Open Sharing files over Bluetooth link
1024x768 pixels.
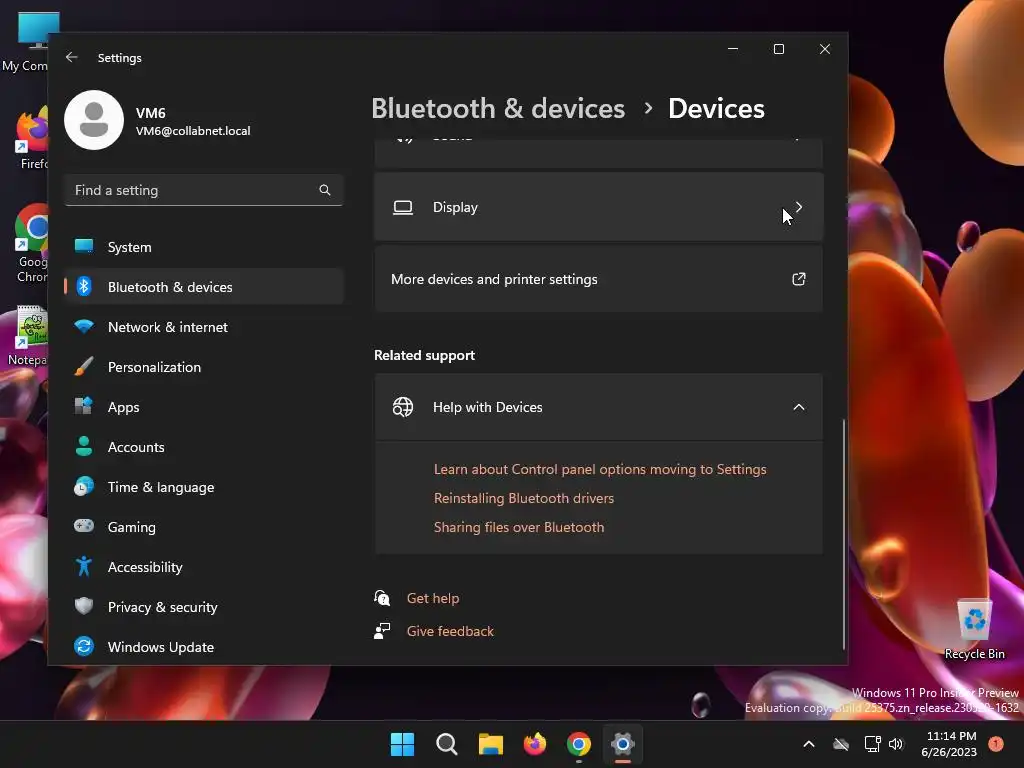tap(519, 527)
